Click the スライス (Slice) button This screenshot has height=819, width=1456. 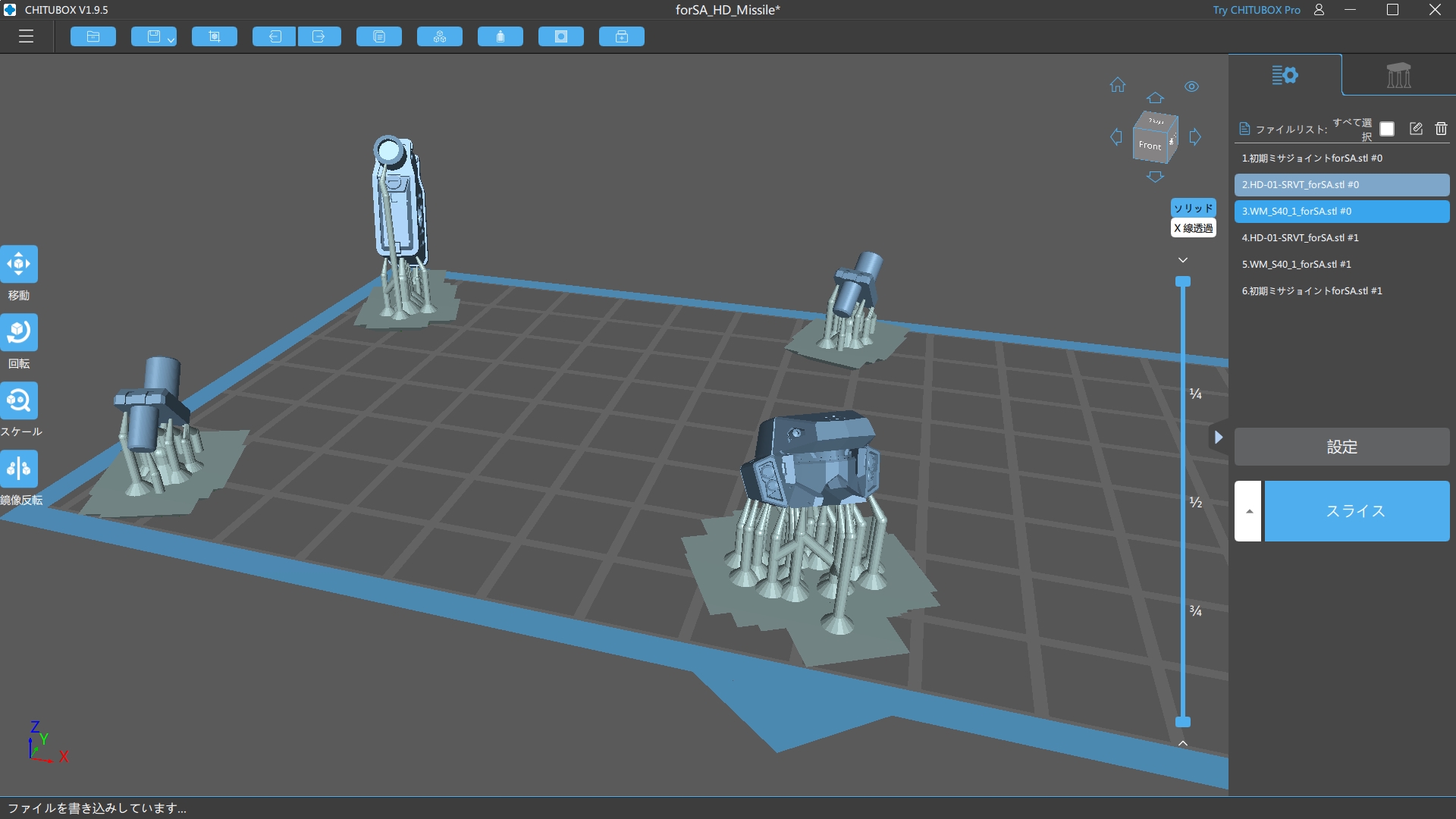click(x=1356, y=511)
